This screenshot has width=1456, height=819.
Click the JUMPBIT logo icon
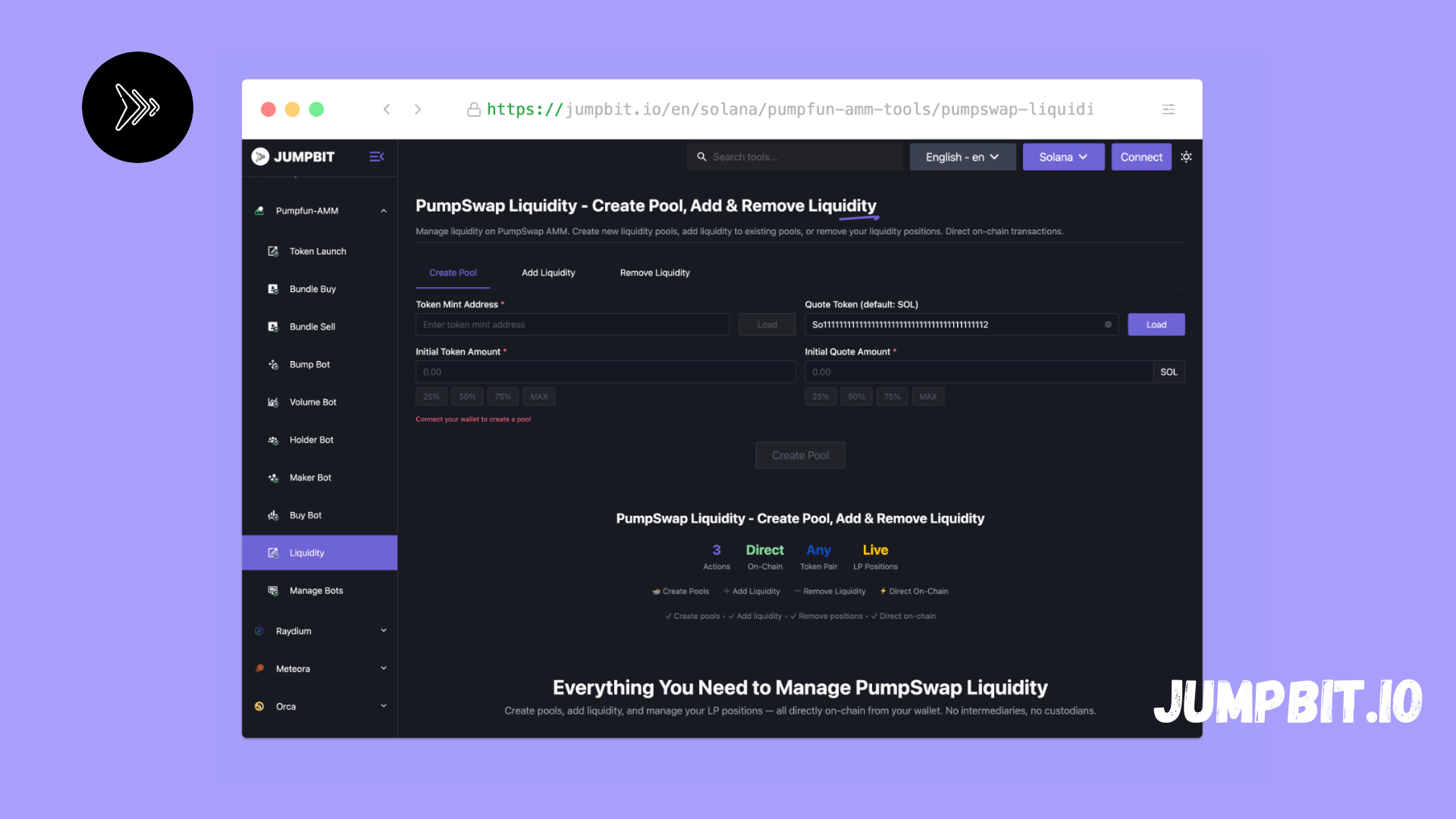[x=260, y=157]
